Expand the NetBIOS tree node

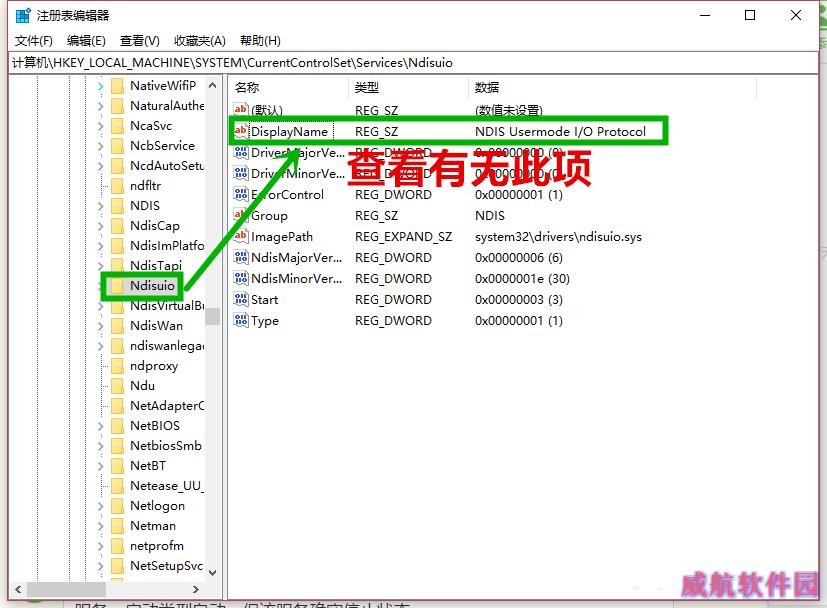click(x=100, y=426)
